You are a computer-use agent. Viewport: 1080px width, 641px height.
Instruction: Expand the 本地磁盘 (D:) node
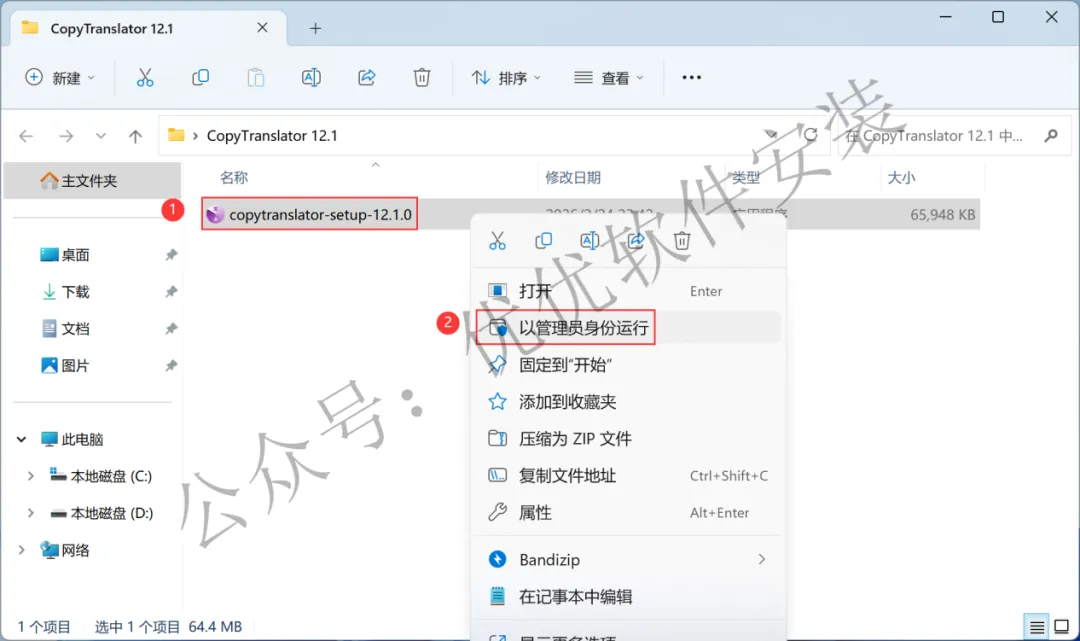[30, 514]
